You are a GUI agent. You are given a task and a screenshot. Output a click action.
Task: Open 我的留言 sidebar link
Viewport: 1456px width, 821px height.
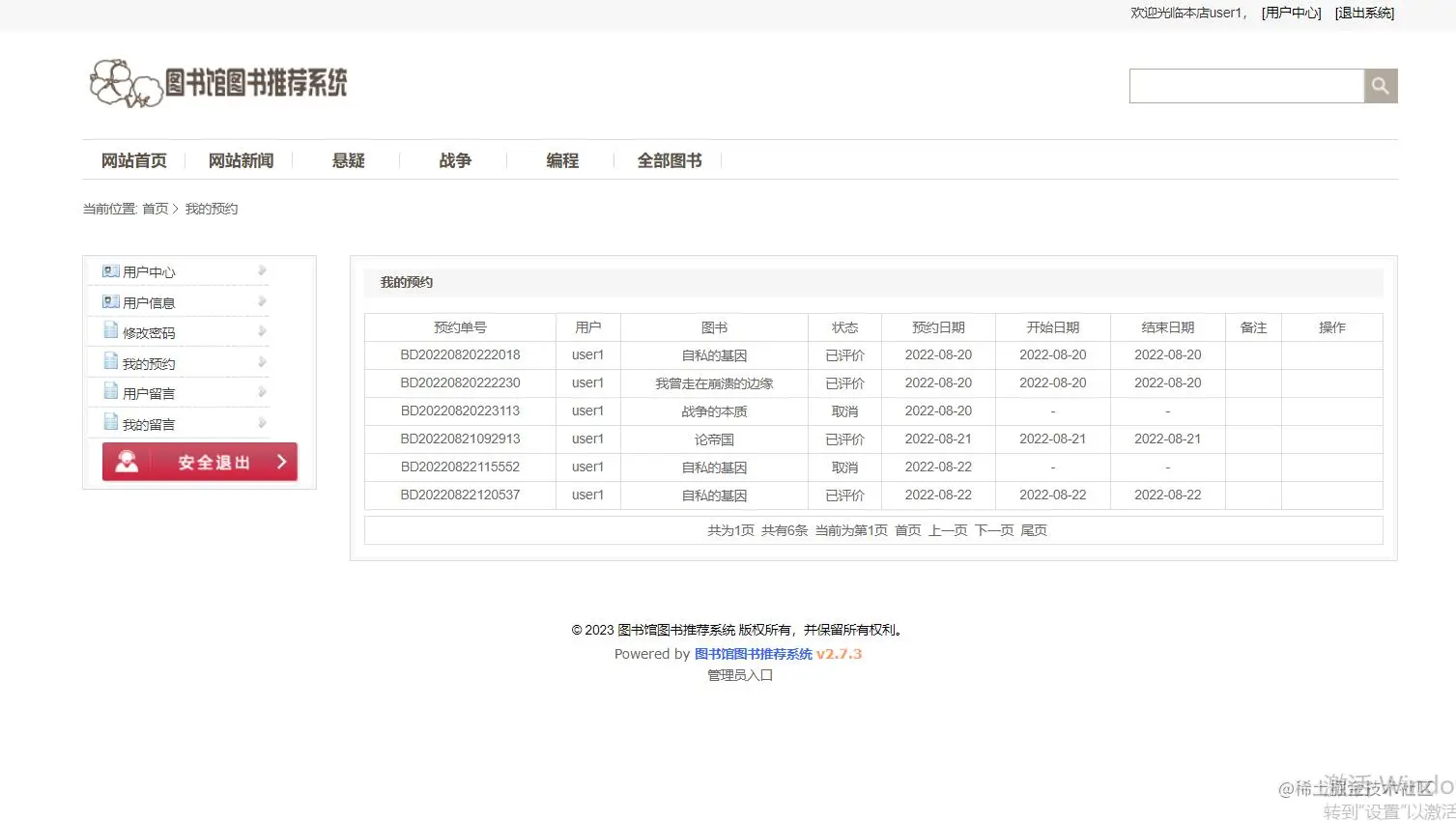(149, 425)
